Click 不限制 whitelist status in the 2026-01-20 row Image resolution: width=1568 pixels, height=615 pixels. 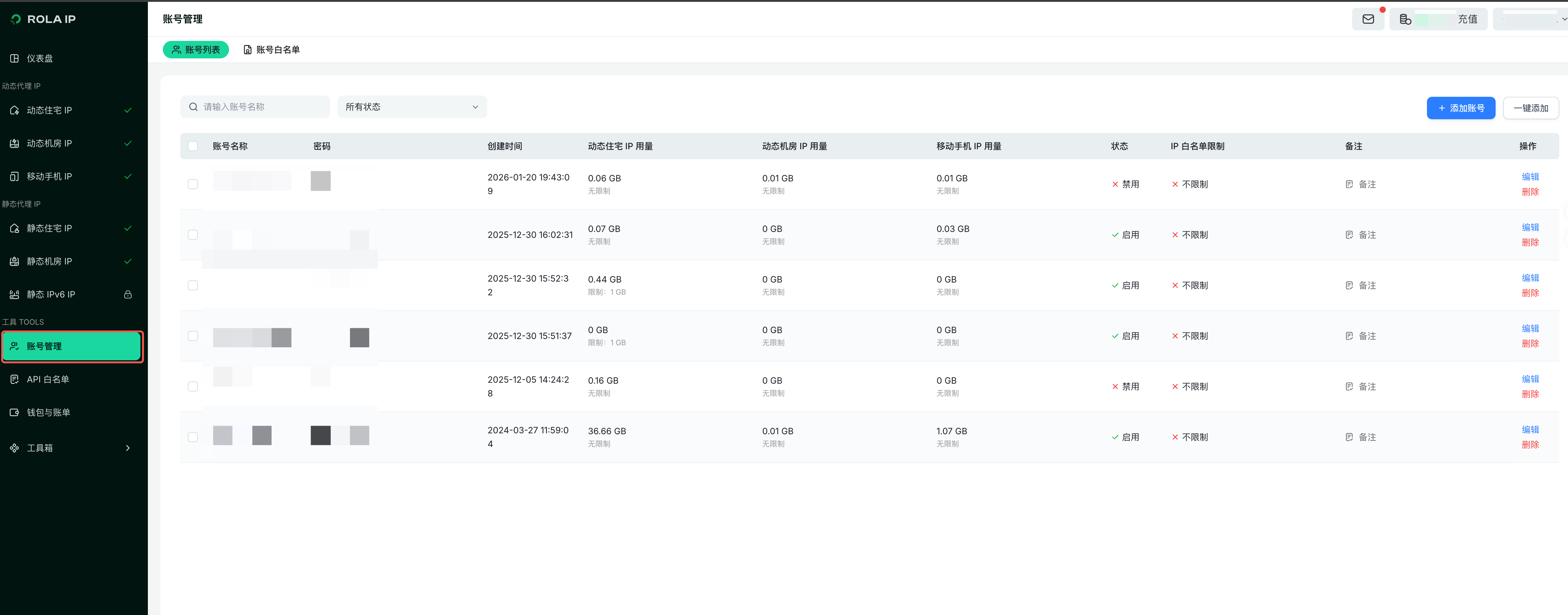tap(1189, 184)
